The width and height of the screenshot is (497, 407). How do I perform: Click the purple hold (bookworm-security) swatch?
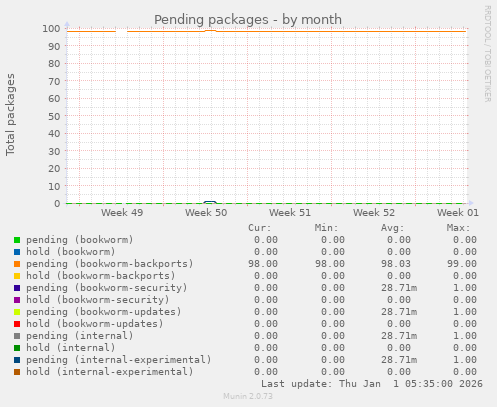pos(17,300)
